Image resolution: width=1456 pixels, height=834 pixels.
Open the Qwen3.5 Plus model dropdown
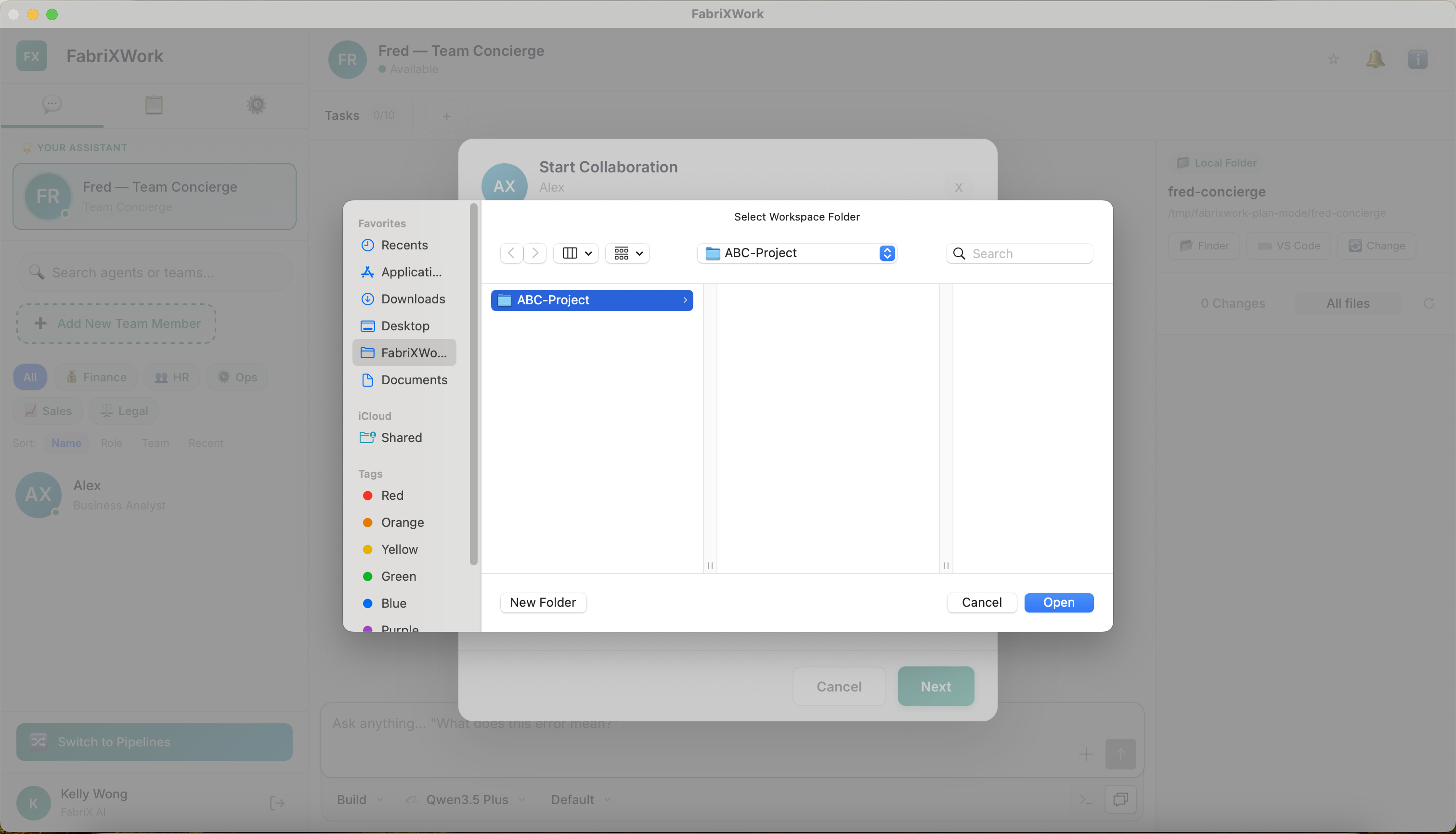[465, 799]
